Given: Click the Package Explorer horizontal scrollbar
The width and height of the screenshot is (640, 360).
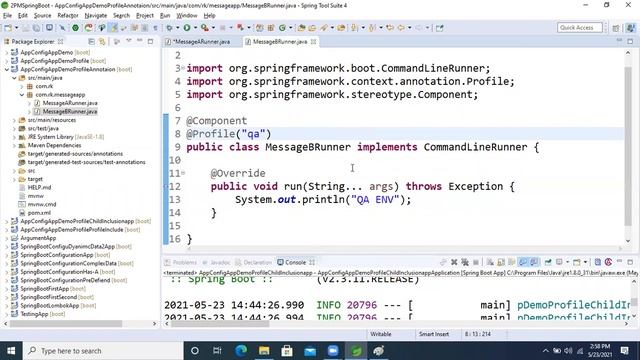Looking at the screenshot, I should click(x=65, y=324).
